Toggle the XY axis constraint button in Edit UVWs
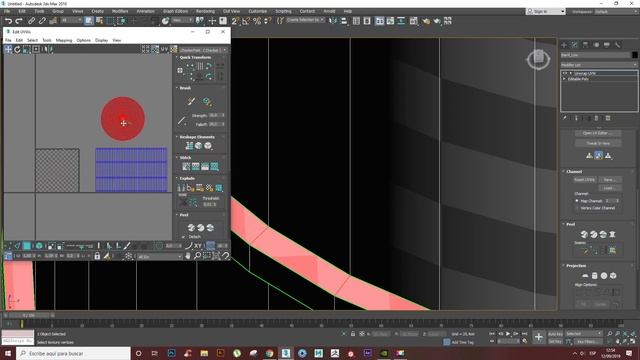Viewport: 640px width, 360px height. tap(198, 246)
